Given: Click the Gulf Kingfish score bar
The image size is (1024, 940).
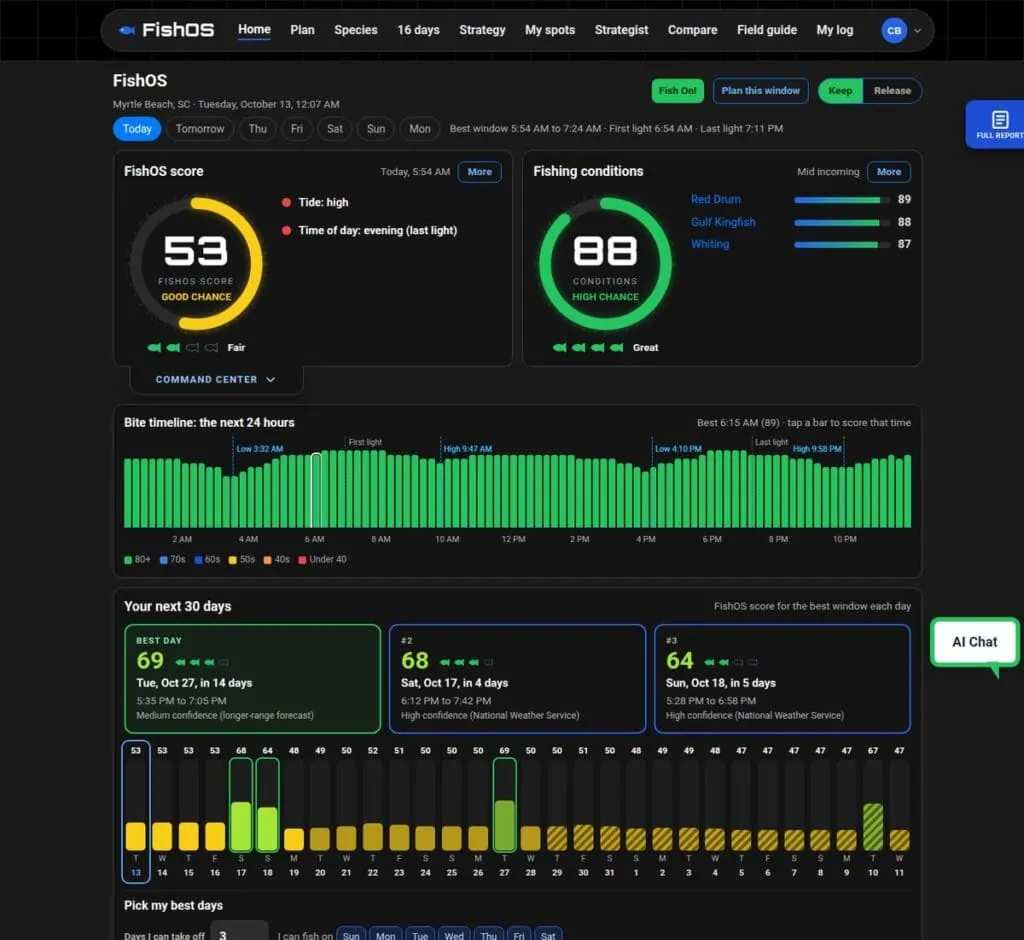Looking at the screenshot, I should click(841, 223).
